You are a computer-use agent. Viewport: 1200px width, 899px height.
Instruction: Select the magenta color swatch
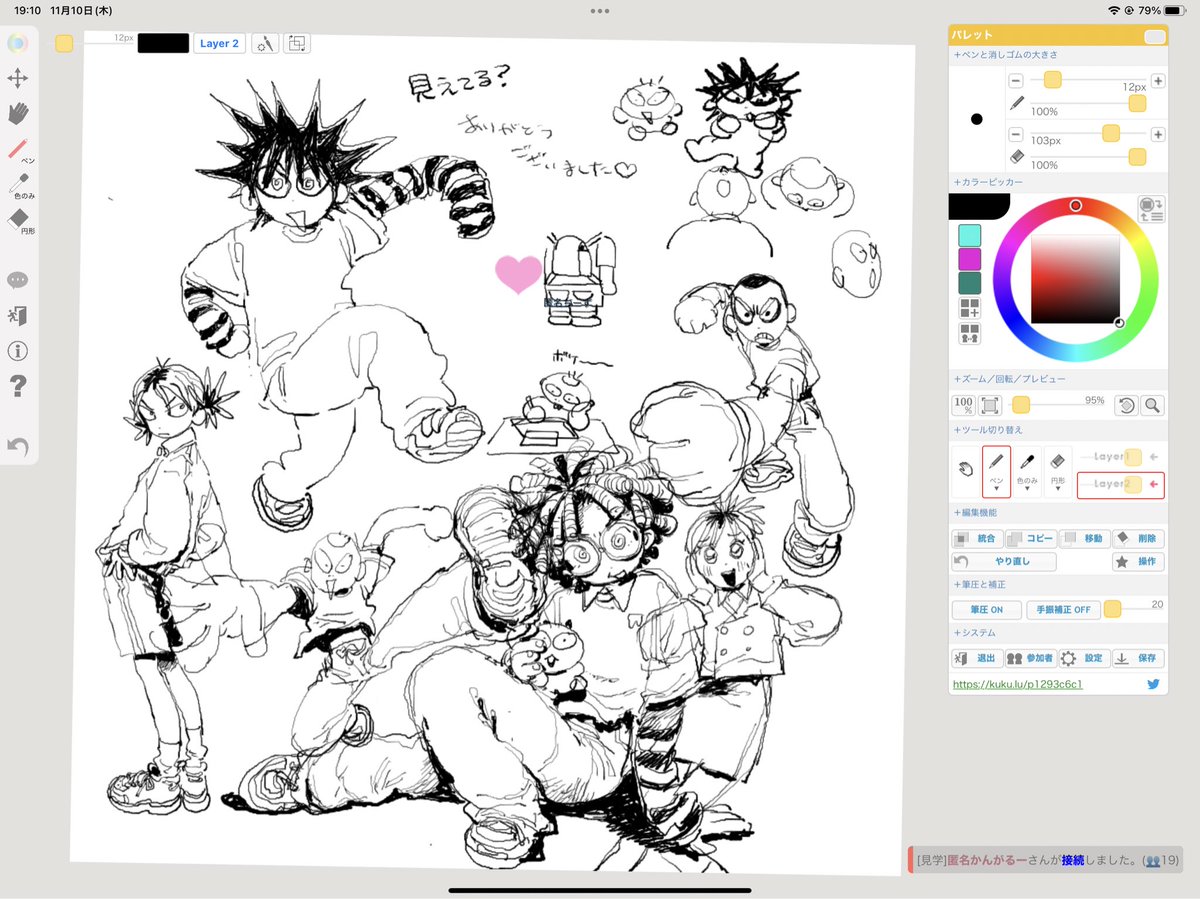(969, 259)
